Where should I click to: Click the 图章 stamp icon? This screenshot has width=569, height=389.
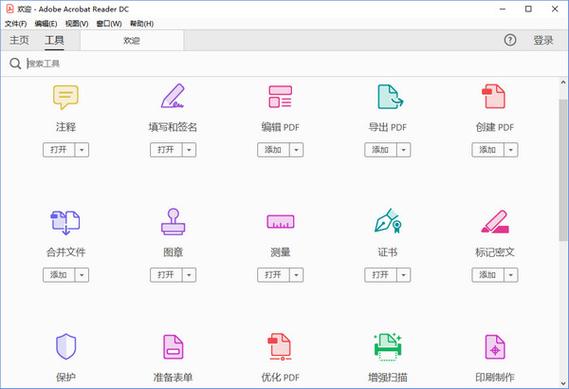(173, 221)
